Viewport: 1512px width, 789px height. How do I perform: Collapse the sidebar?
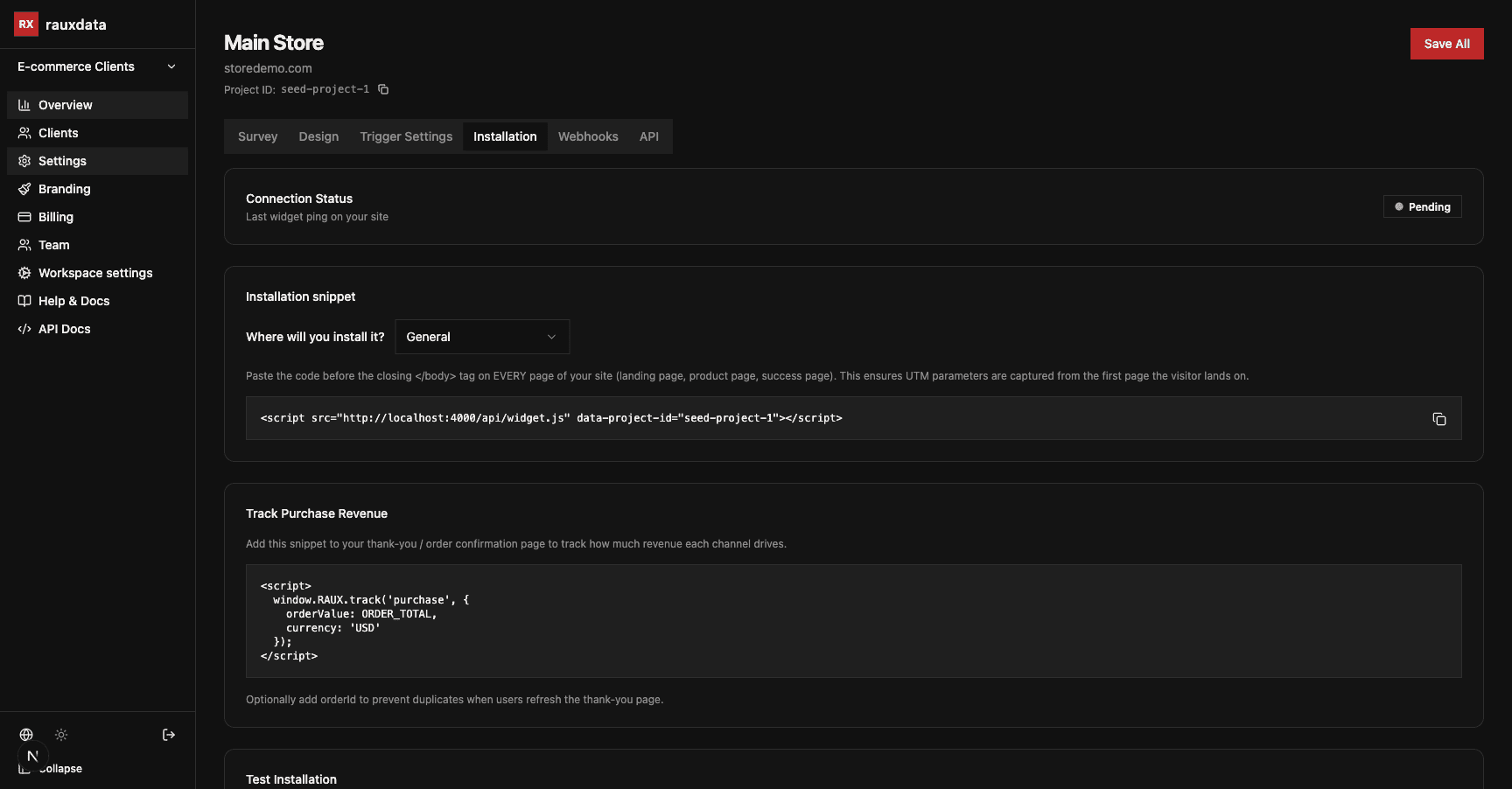(x=59, y=769)
